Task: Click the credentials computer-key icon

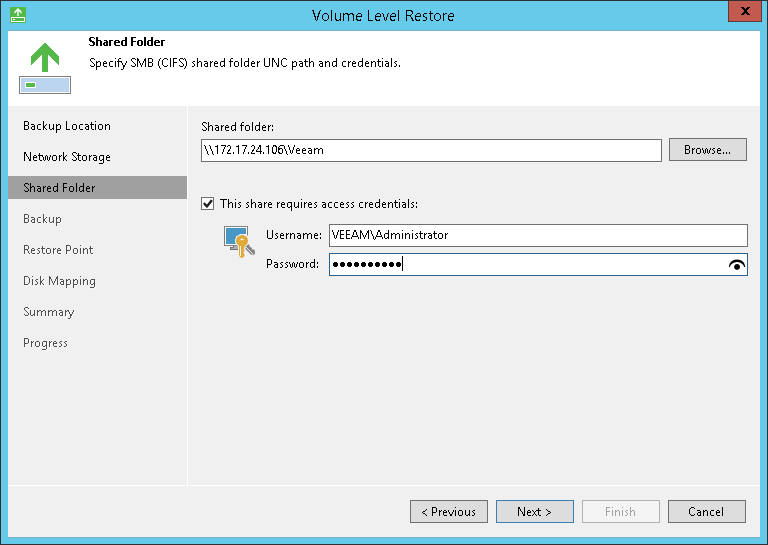Action: 239,243
